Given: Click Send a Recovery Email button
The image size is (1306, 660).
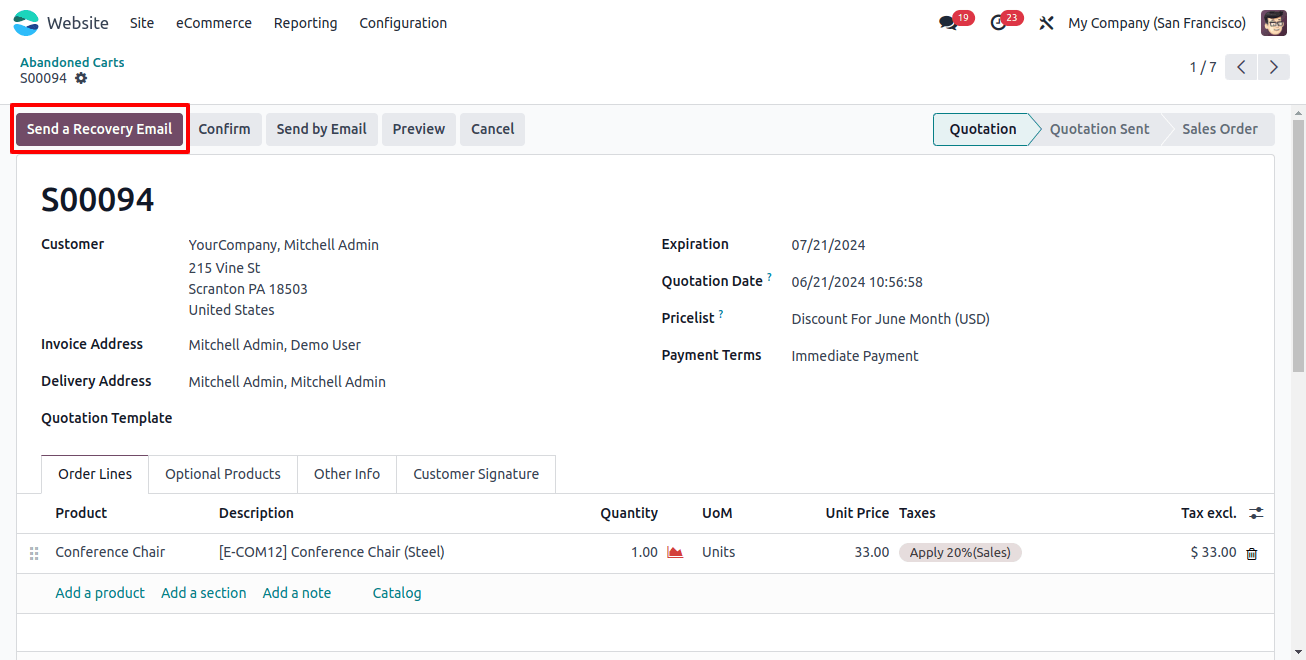Looking at the screenshot, I should click(x=99, y=129).
